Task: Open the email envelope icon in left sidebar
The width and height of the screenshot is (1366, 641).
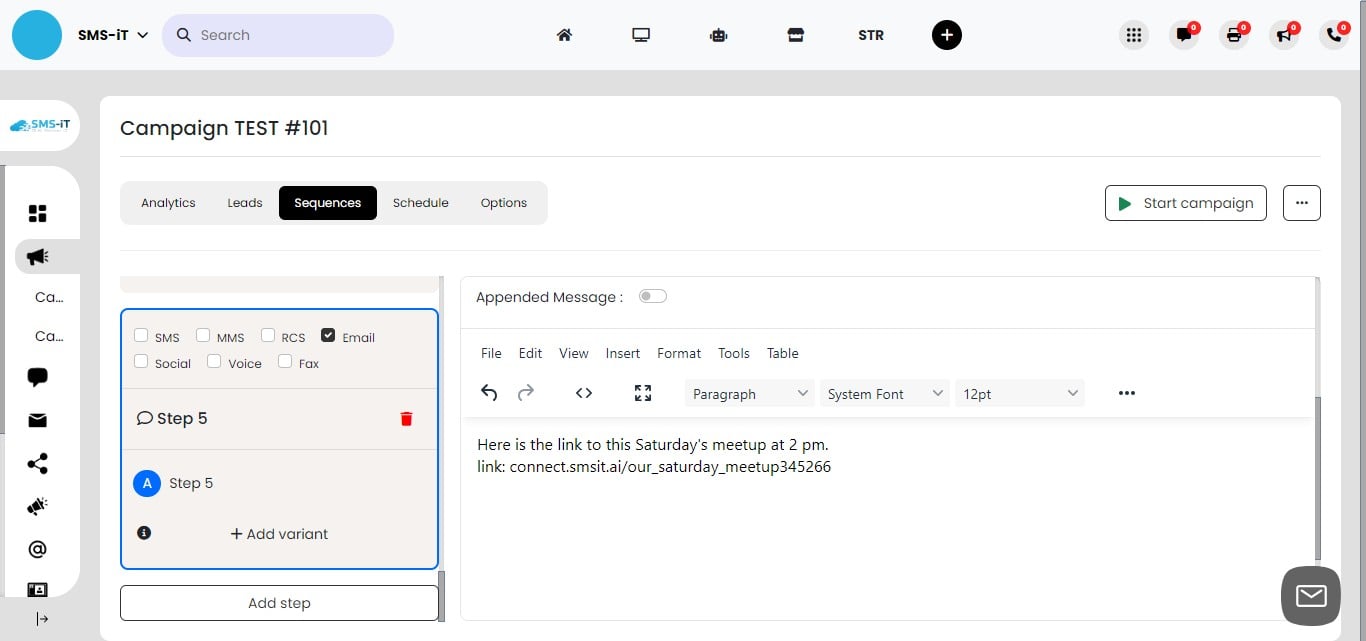Action: point(37,420)
